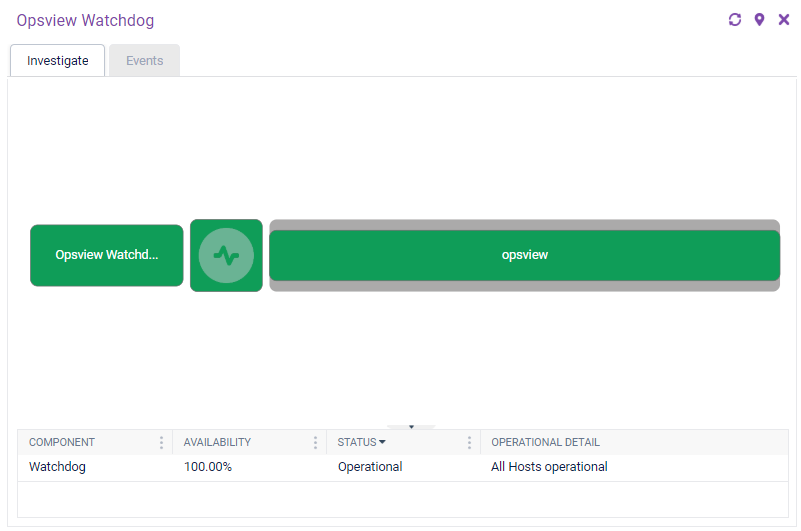Image resolution: width=801 pixels, height=531 pixels.
Task: Click the Opsview Watchd... green node
Action: tap(107, 255)
